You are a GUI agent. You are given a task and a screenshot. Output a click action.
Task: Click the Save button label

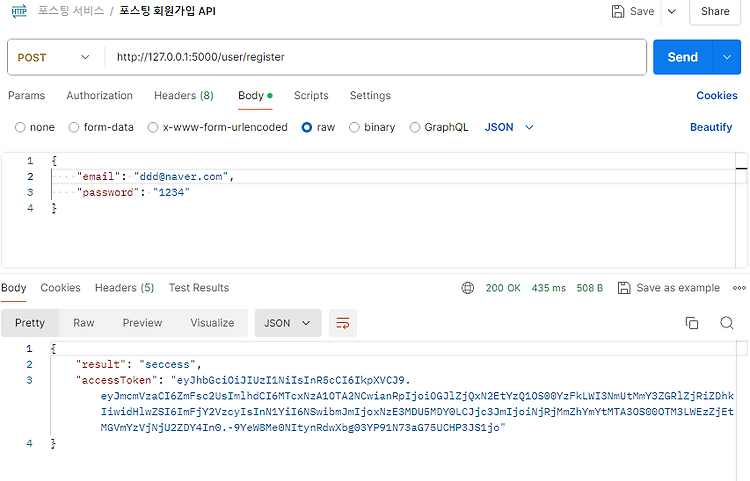click(642, 11)
